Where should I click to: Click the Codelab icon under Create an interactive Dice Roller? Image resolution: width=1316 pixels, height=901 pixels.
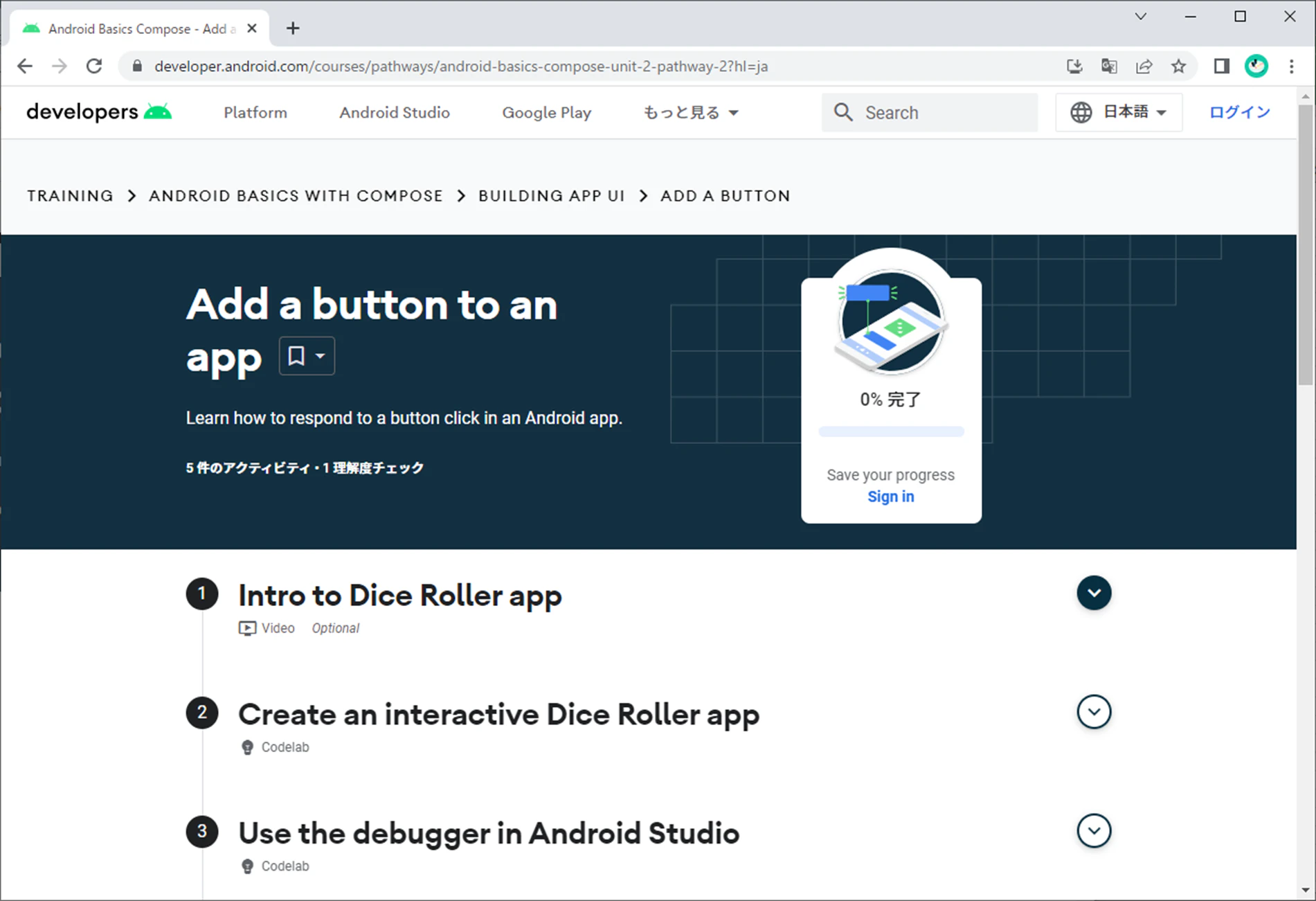[x=247, y=747]
